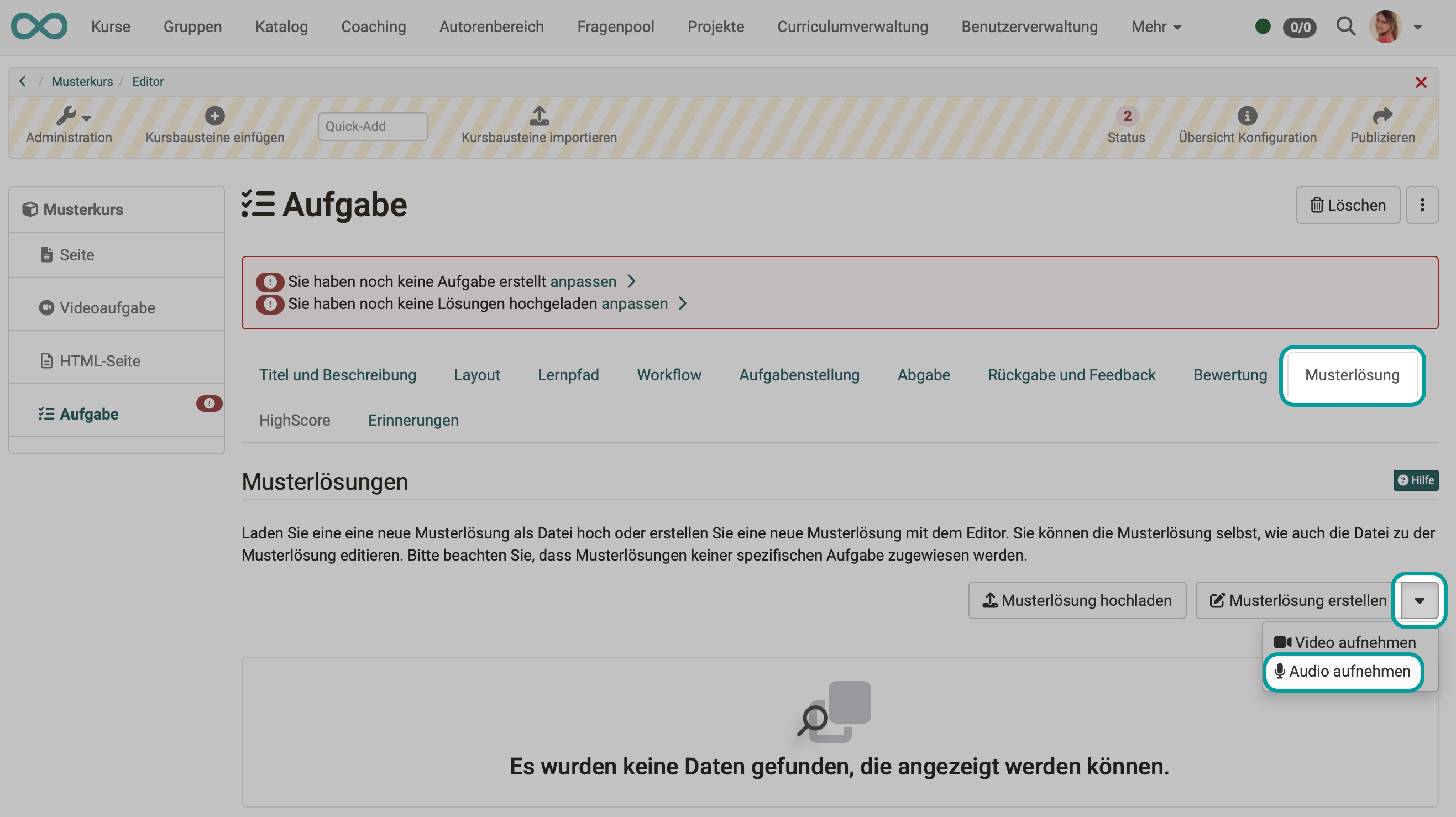Choose Video aufnehmen option
This screenshot has height=817, width=1456.
pos(1347,642)
